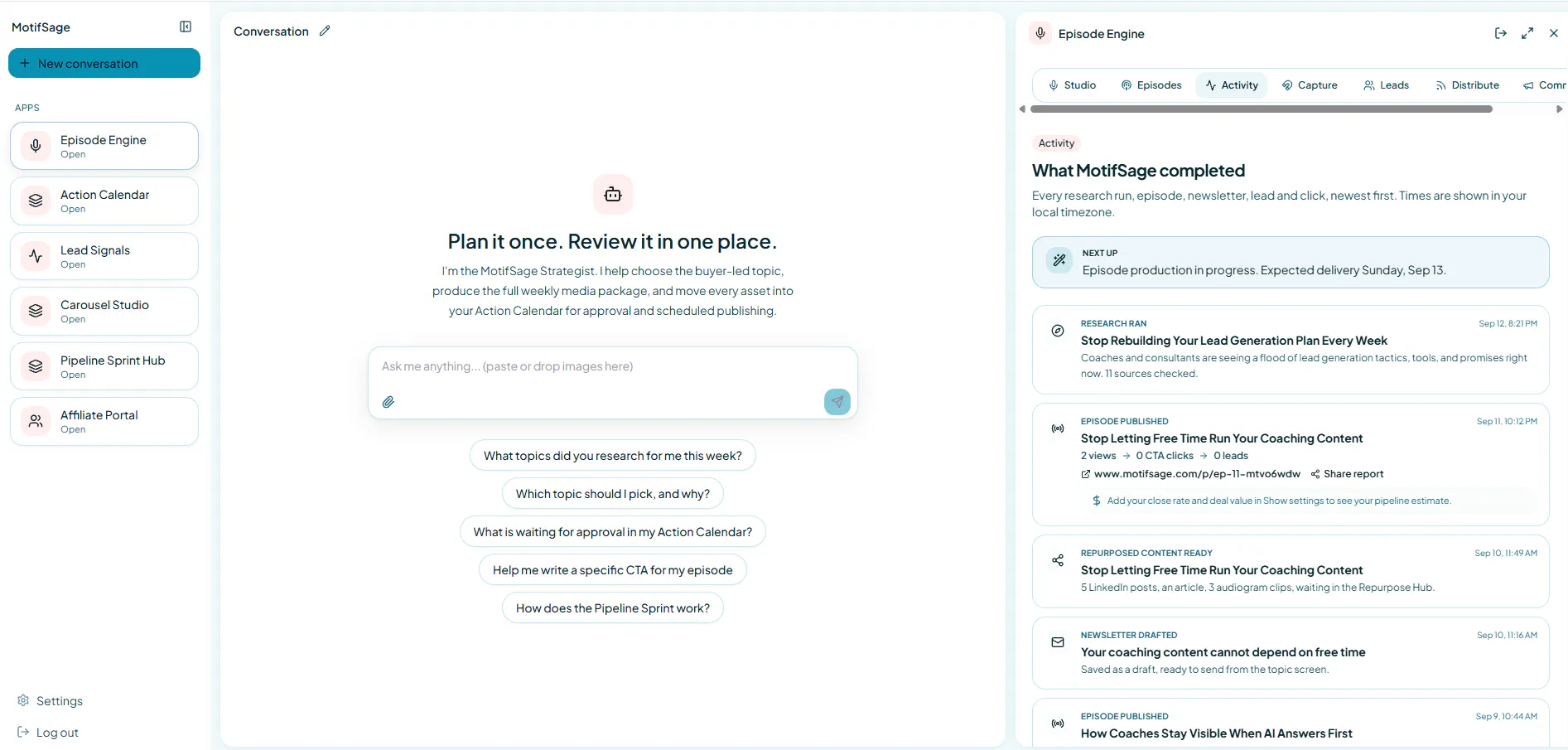Click the '0 CTA clicks' stat
The width and height of the screenshot is (1568, 750).
tap(1165, 456)
